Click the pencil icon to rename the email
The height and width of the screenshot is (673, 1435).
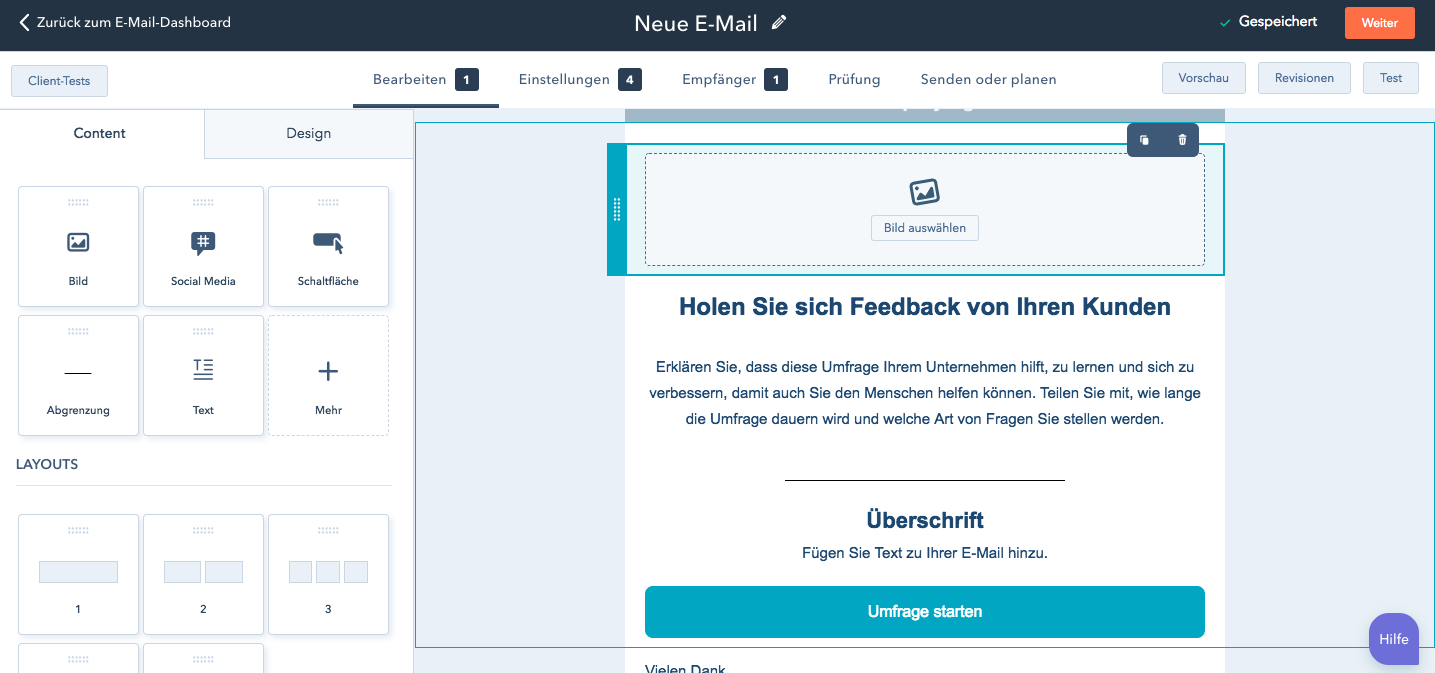(779, 23)
